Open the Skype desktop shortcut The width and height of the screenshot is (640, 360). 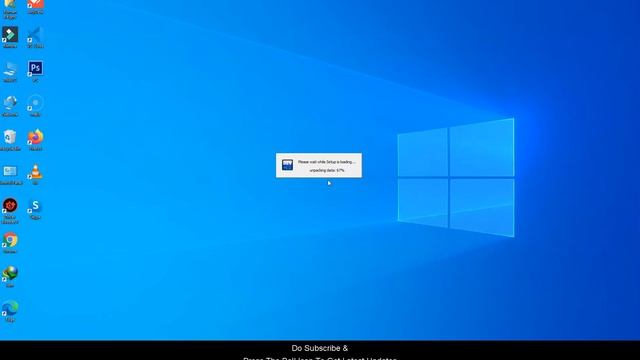pyautogui.click(x=35, y=206)
